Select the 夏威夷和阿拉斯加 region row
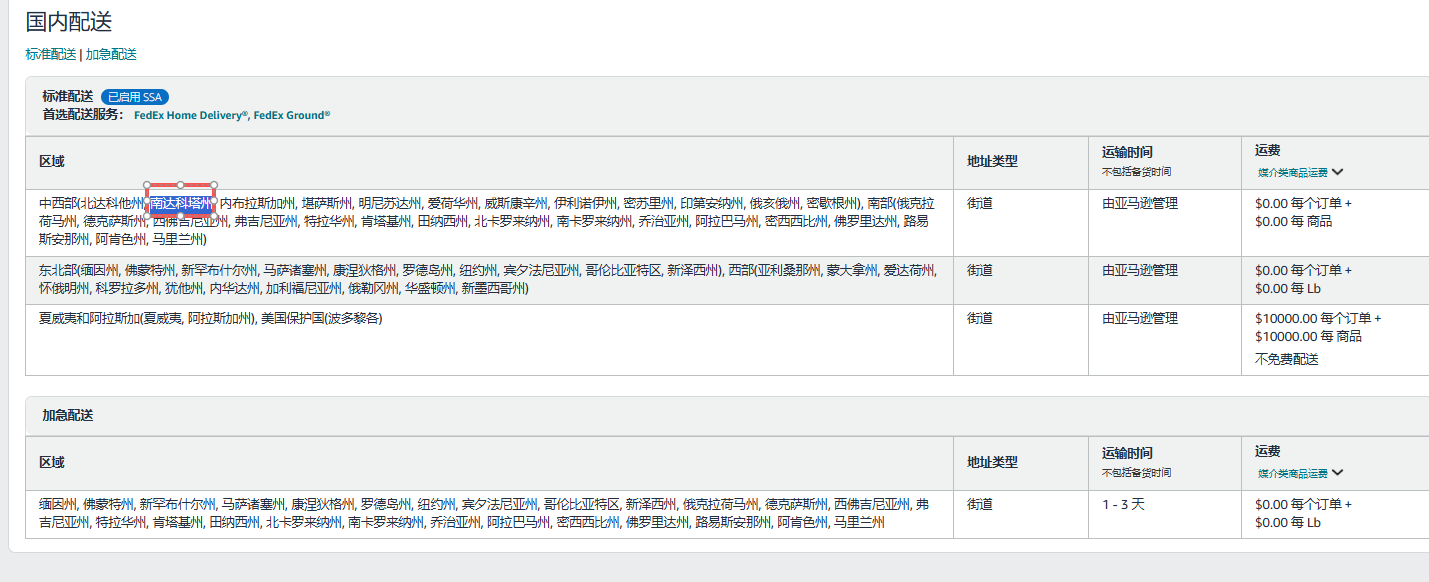 tap(210, 318)
